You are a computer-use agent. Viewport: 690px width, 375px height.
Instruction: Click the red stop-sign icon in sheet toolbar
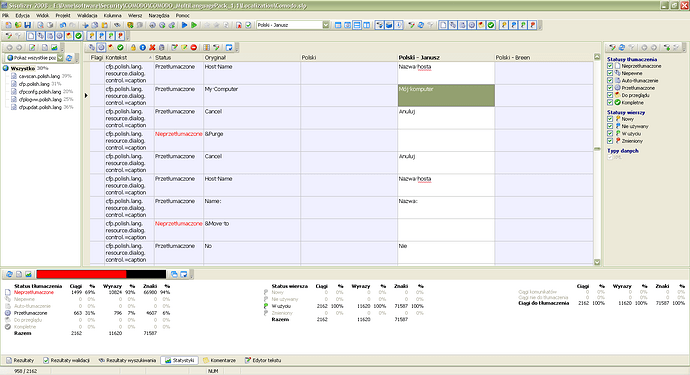(x=194, y=48)
